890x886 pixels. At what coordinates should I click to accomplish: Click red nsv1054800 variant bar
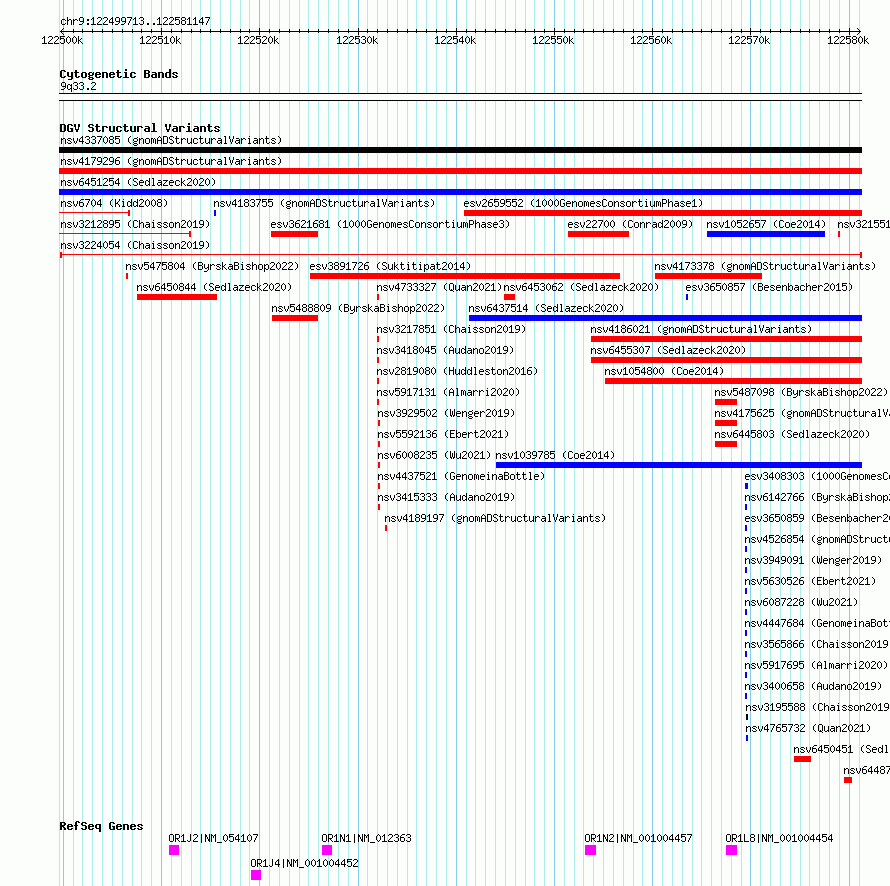click(733, 381)
